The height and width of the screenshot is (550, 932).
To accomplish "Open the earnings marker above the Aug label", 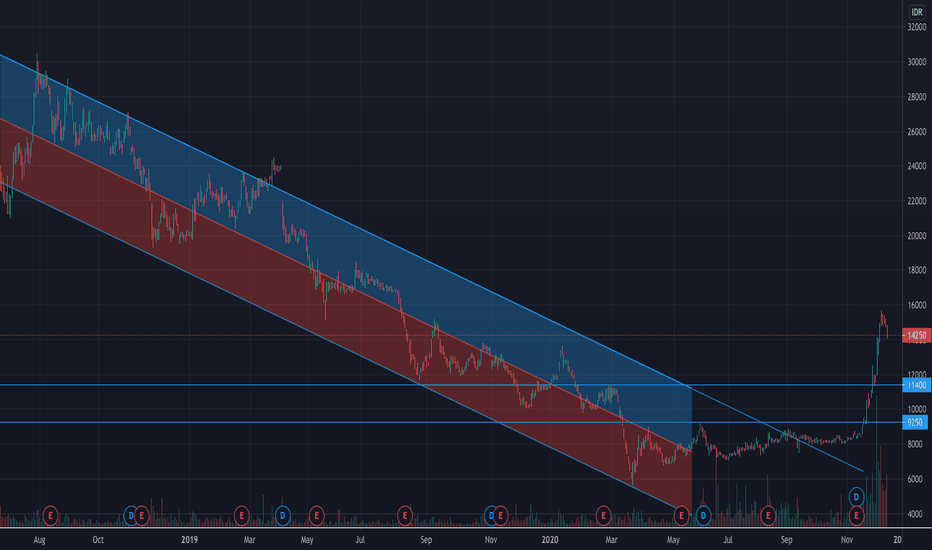I will point(51,516).
